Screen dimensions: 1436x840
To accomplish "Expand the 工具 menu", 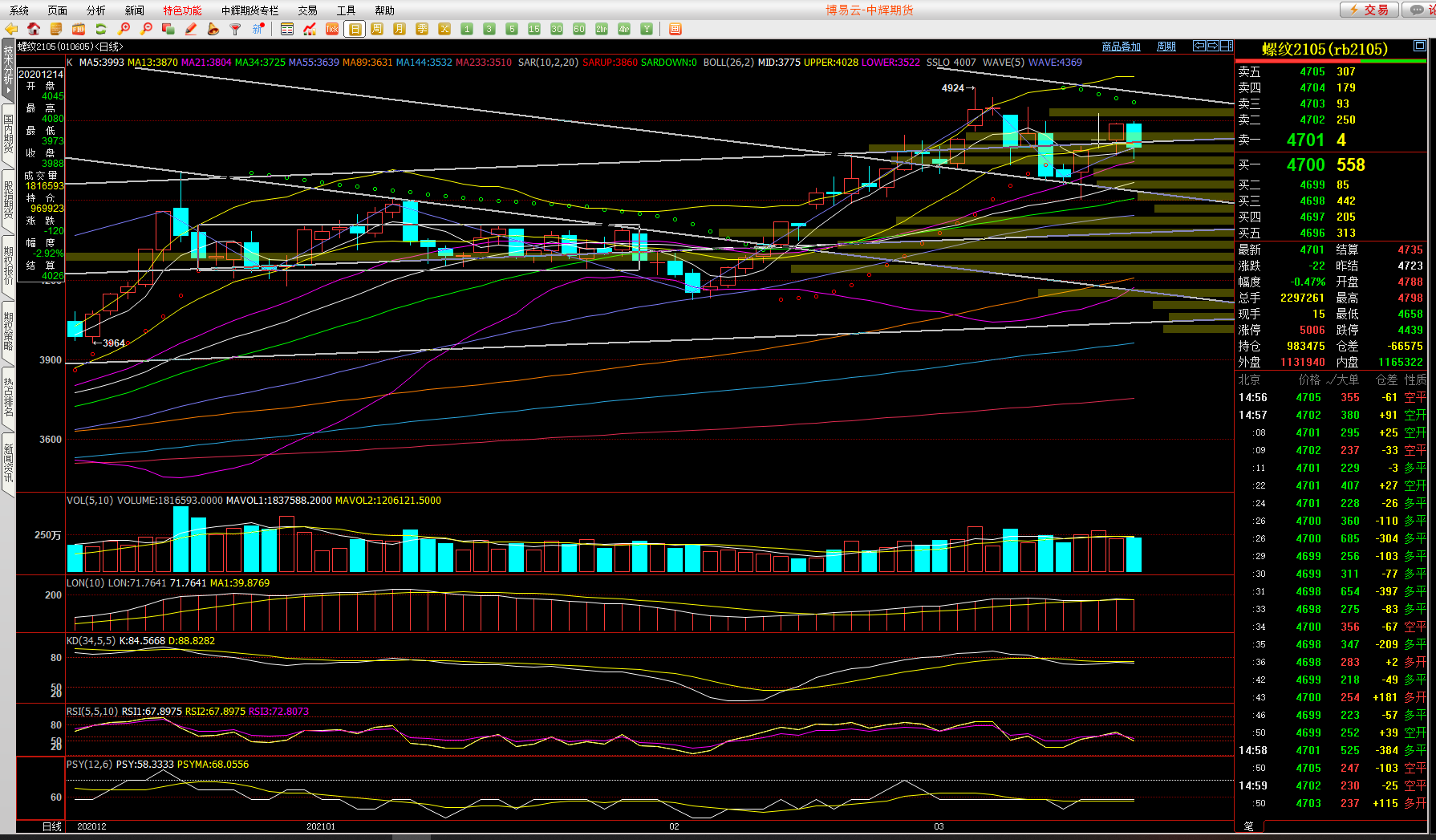I will click(x=346, y=10).
